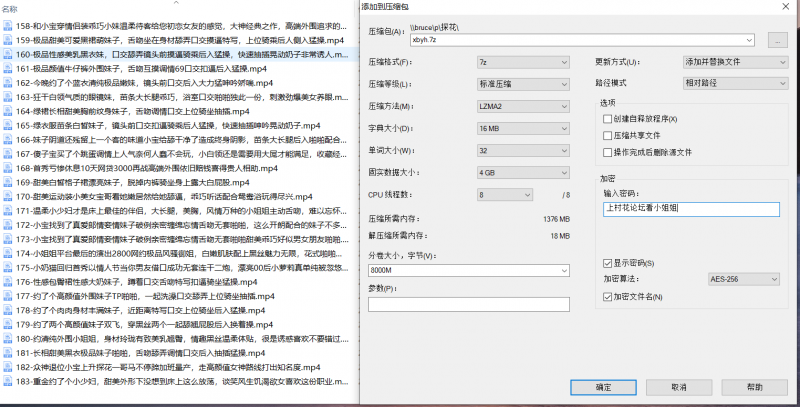
Task: Select the file icon for entry 168
Action: click(x=8, y=169)
